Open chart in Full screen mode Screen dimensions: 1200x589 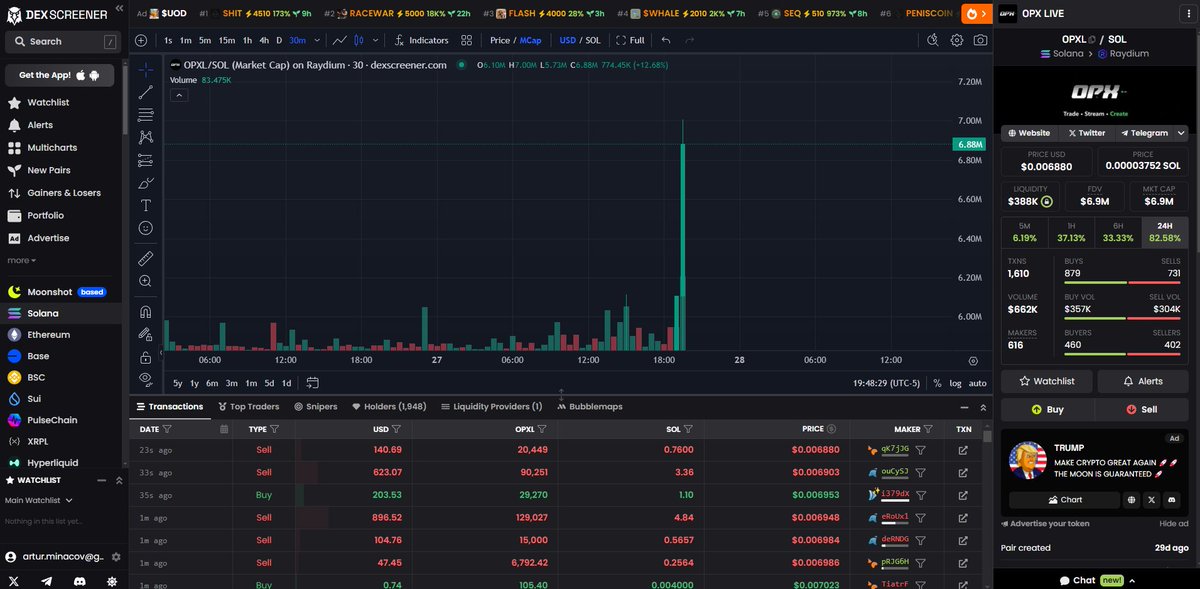click(x=630, y=40)
